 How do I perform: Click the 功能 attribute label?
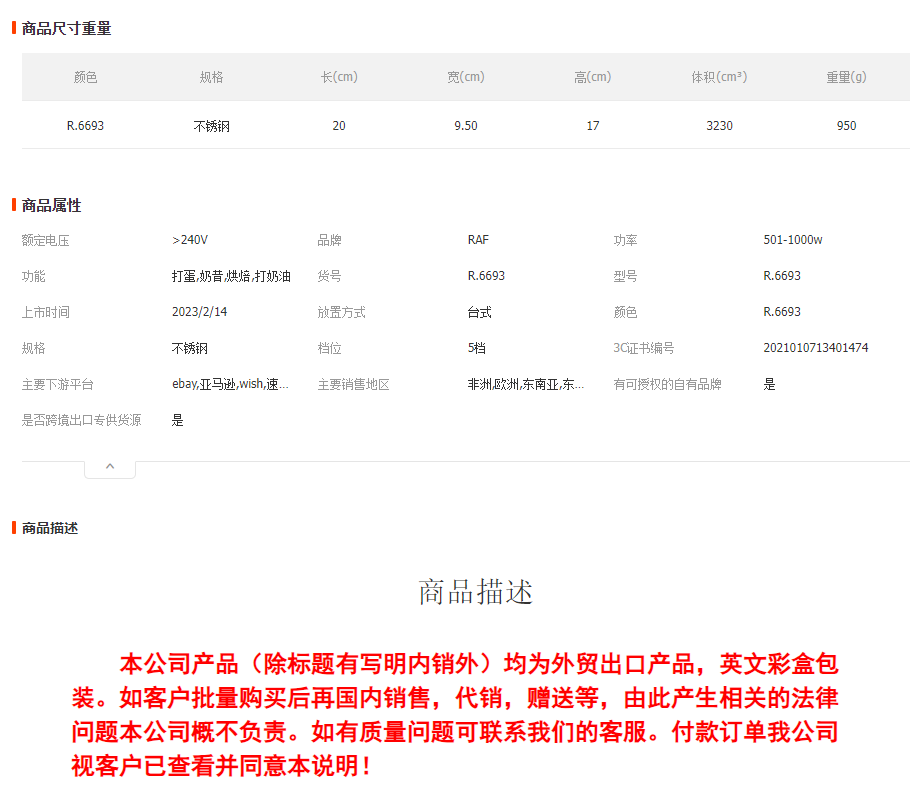click(33, 276)
